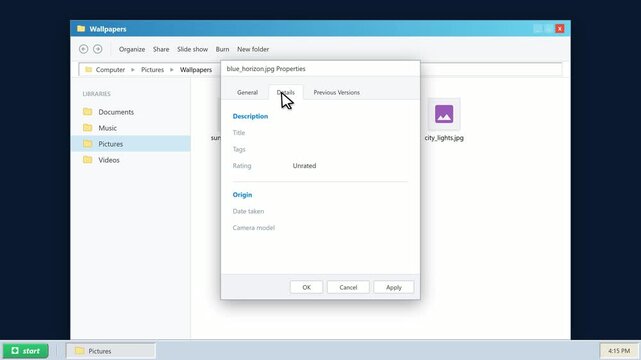This screenshot has width=641, height=360.
Task: Start a Slide show
Action: pyautogui.click(x=193, y=49)
